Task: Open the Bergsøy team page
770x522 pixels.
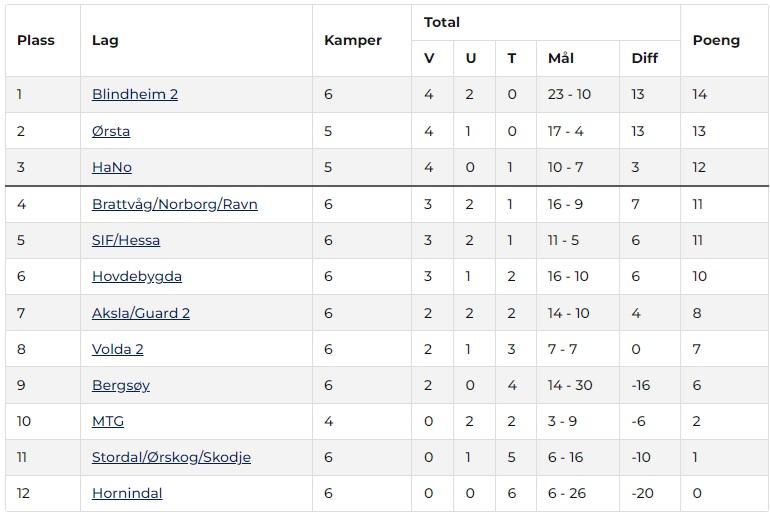Action: [120, 385]
